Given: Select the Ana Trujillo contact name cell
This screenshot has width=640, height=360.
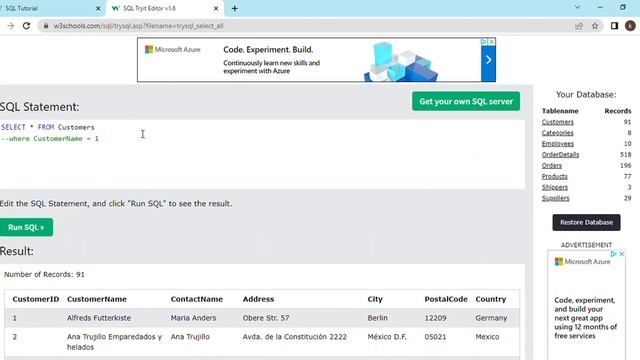Looking at the screenshot, I should point(190,337).
